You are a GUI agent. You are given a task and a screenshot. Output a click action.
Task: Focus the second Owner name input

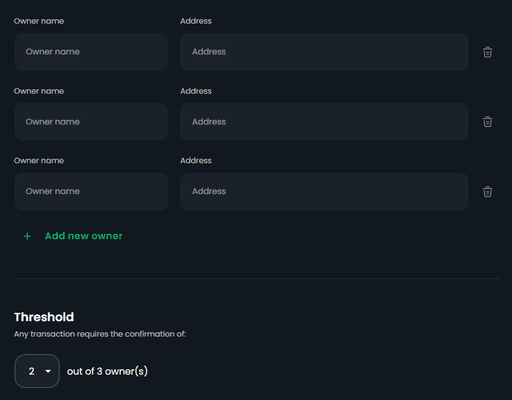coord(91,122)
